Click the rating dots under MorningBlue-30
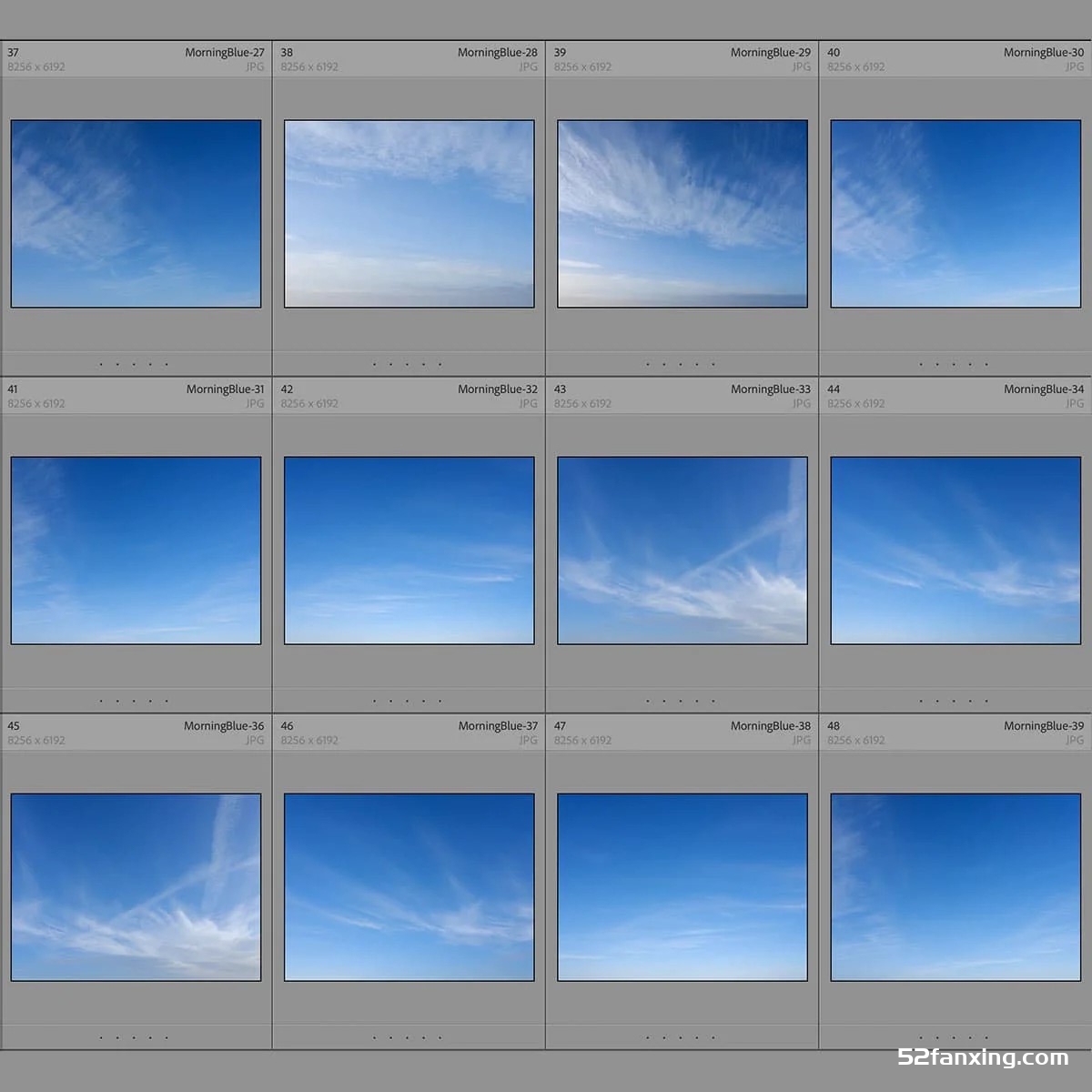1092x1092 pixels. 954,364
